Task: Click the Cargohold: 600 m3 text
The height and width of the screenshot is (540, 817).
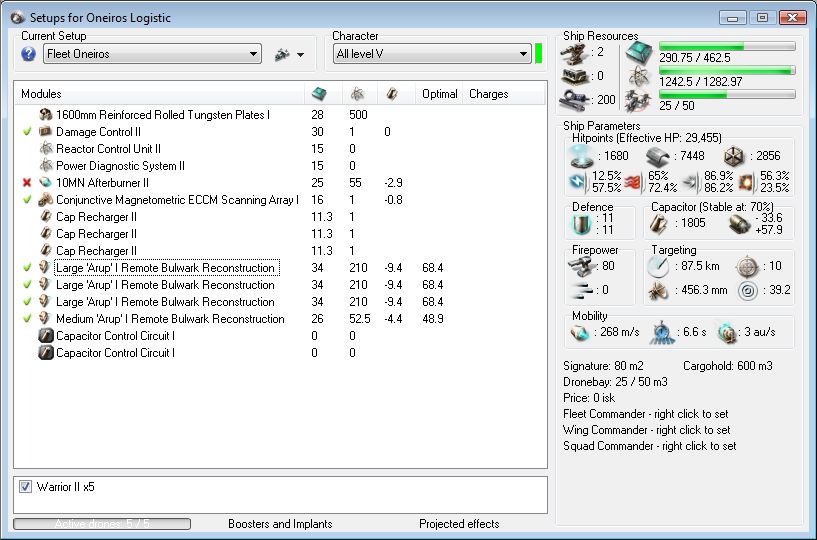Action: (728, 366)
